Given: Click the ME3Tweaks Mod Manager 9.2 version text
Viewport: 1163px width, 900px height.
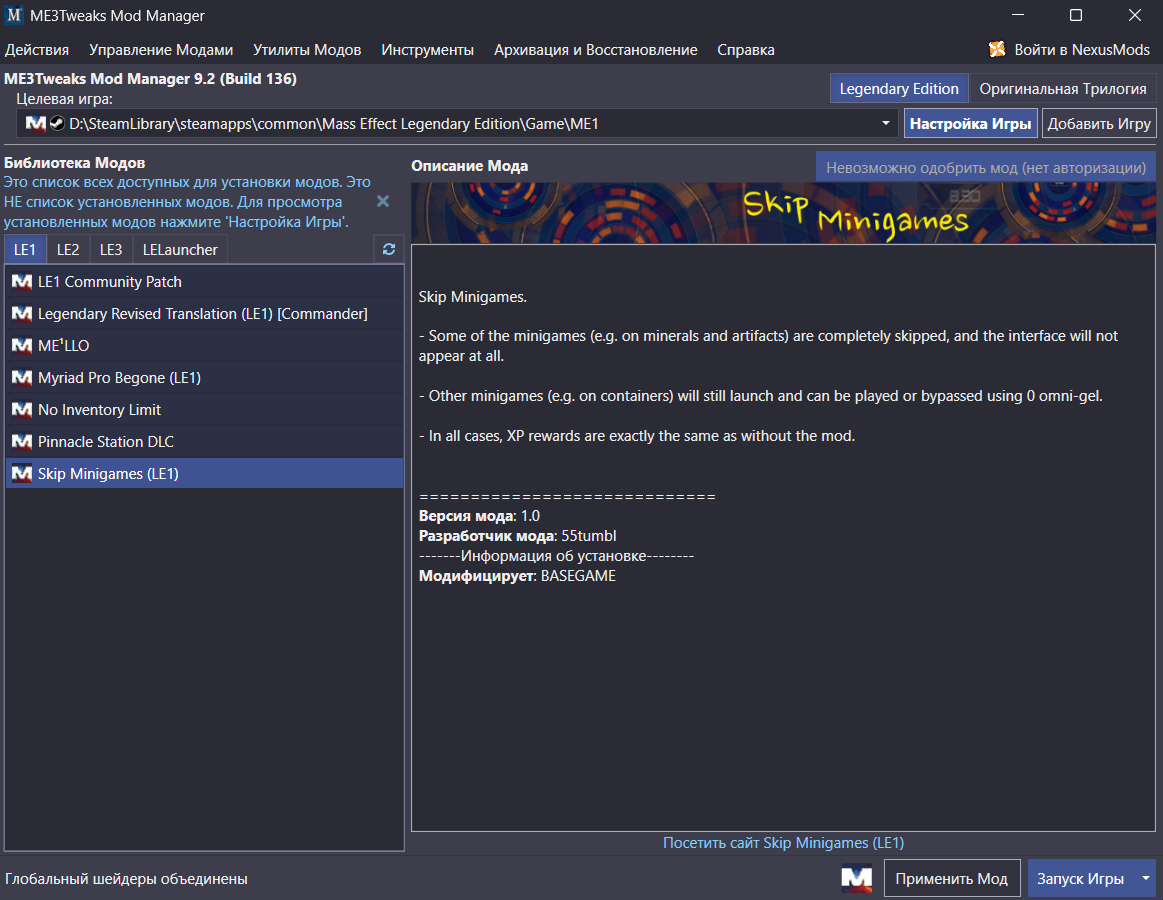Looking at the screenshot, I should [151, 79].
